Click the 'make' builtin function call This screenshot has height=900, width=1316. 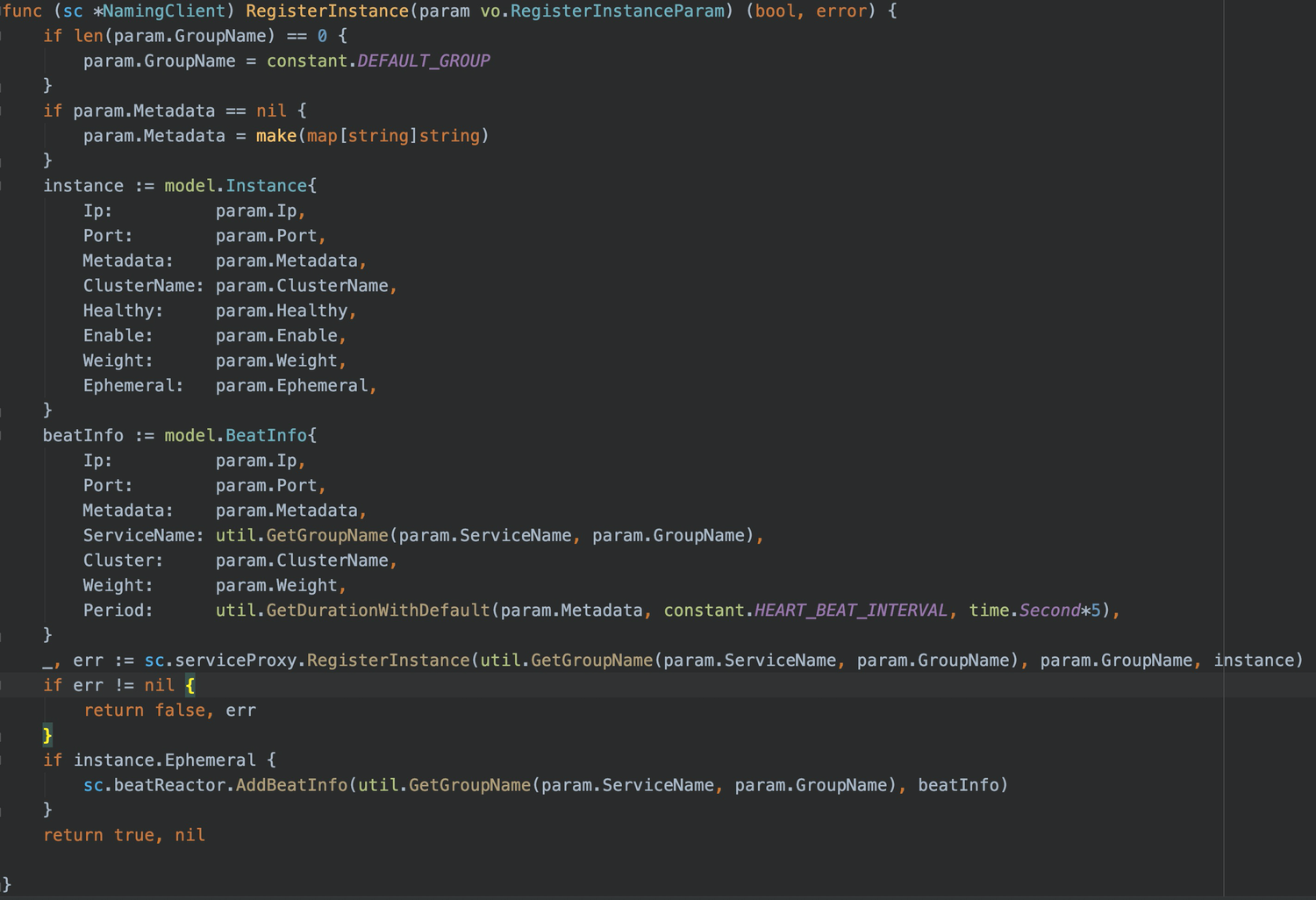tap(276, 136)
